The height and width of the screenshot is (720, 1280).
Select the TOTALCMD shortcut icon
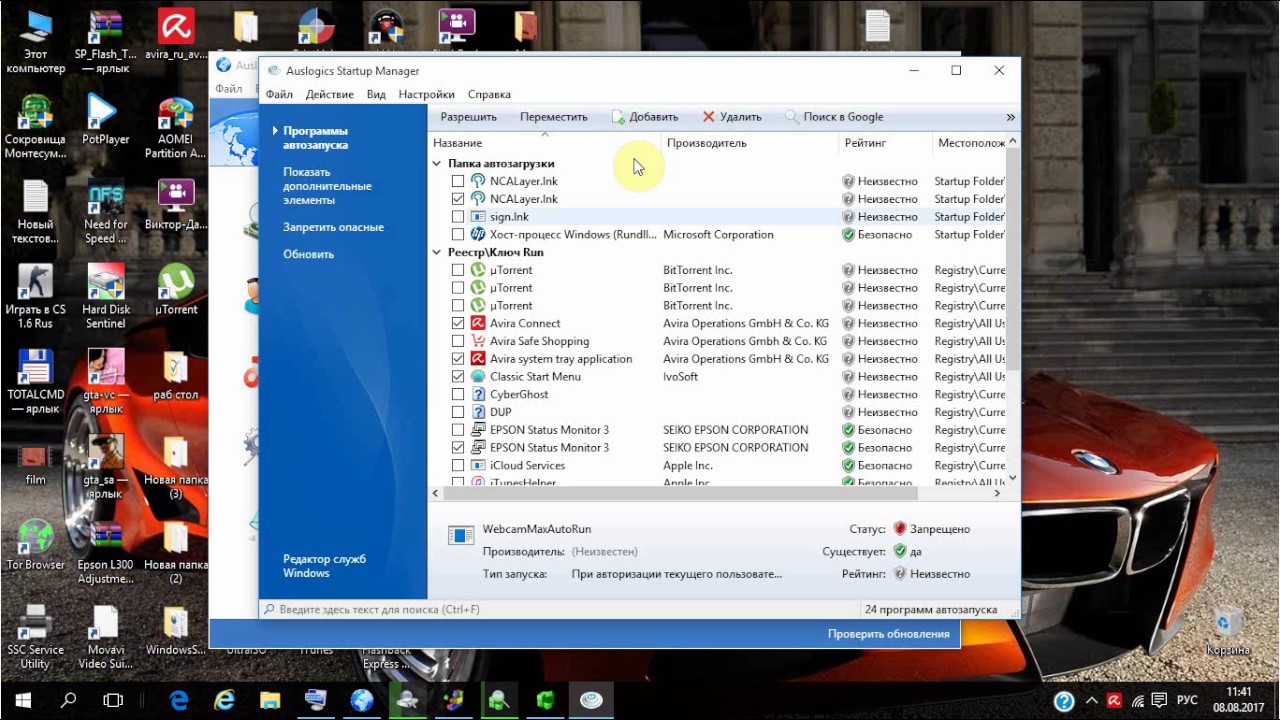click(x=35, y=382)
